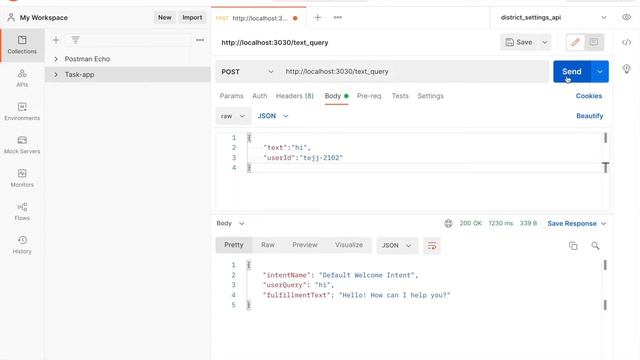
Task: Select the Pretty response view
Action: [234, 245]
